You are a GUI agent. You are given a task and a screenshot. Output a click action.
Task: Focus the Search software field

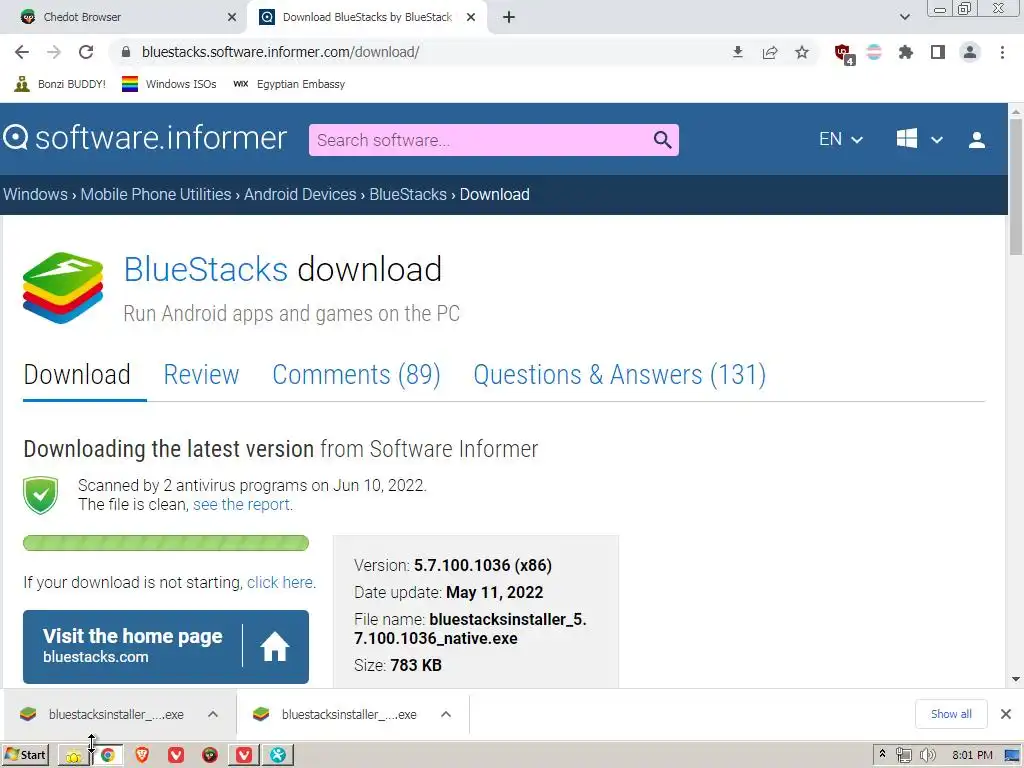click(x=480, y=140)
